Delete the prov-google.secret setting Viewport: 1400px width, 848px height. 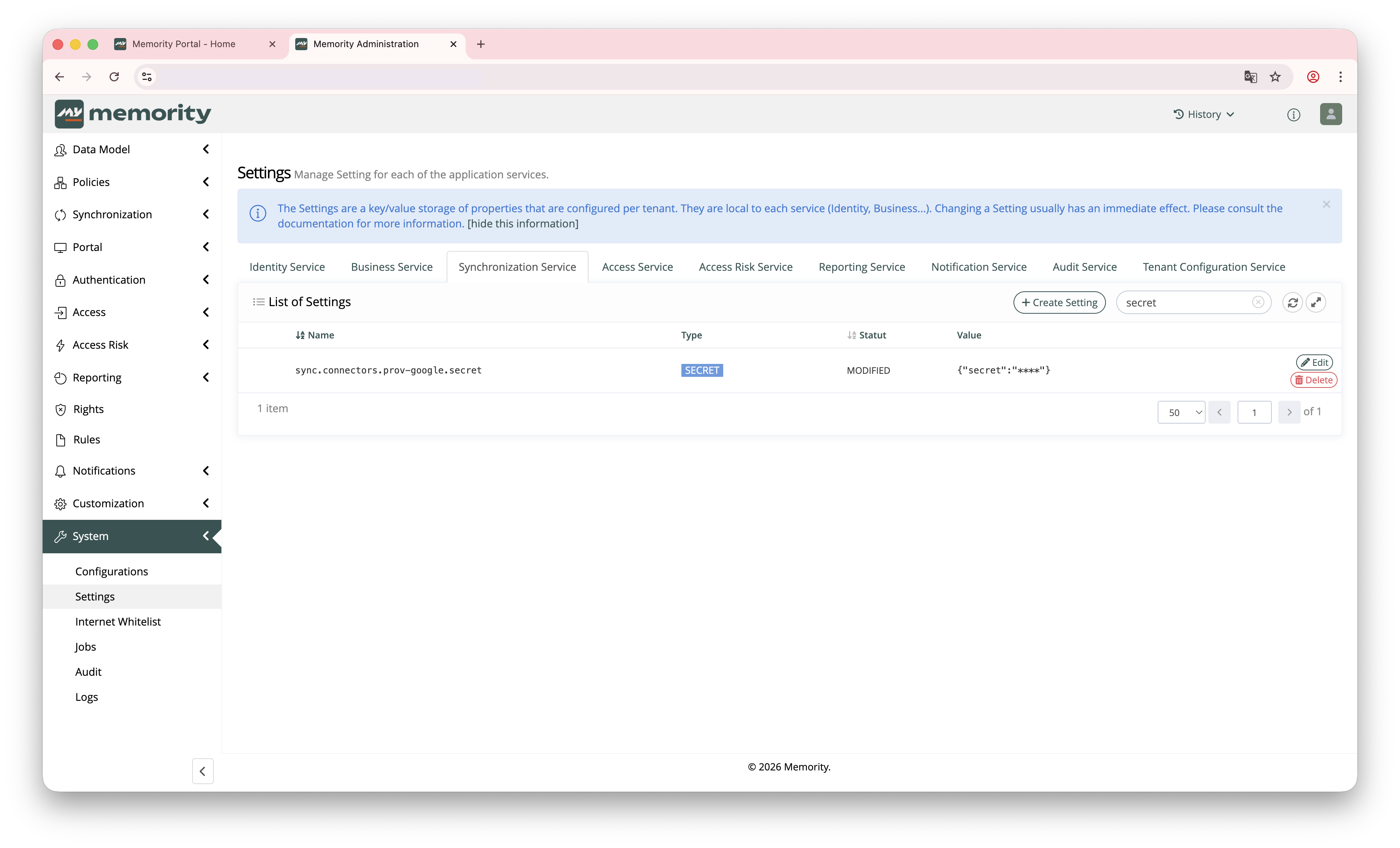click(1314, 380)
